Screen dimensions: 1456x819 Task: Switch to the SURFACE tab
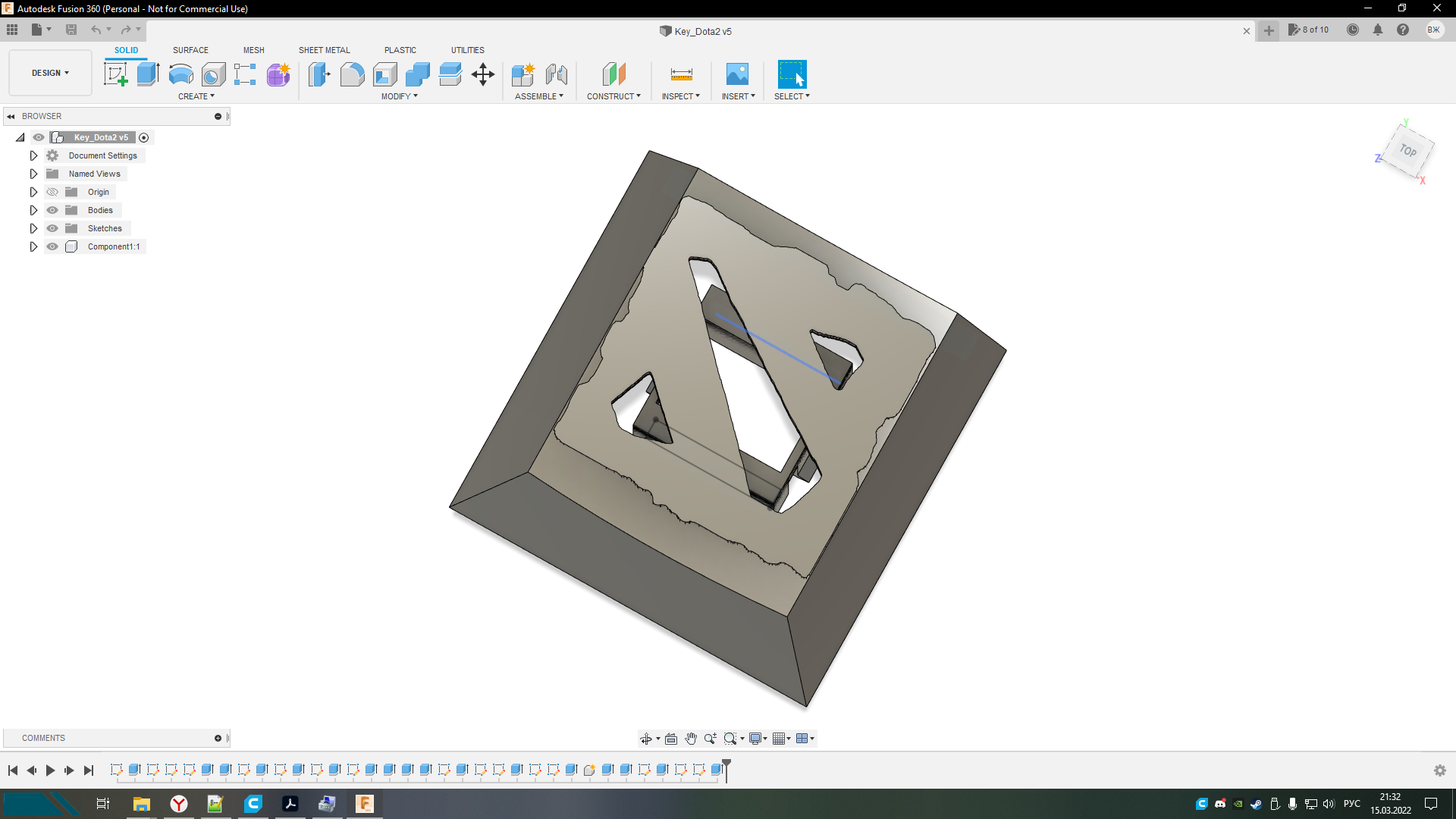(190, 50)
